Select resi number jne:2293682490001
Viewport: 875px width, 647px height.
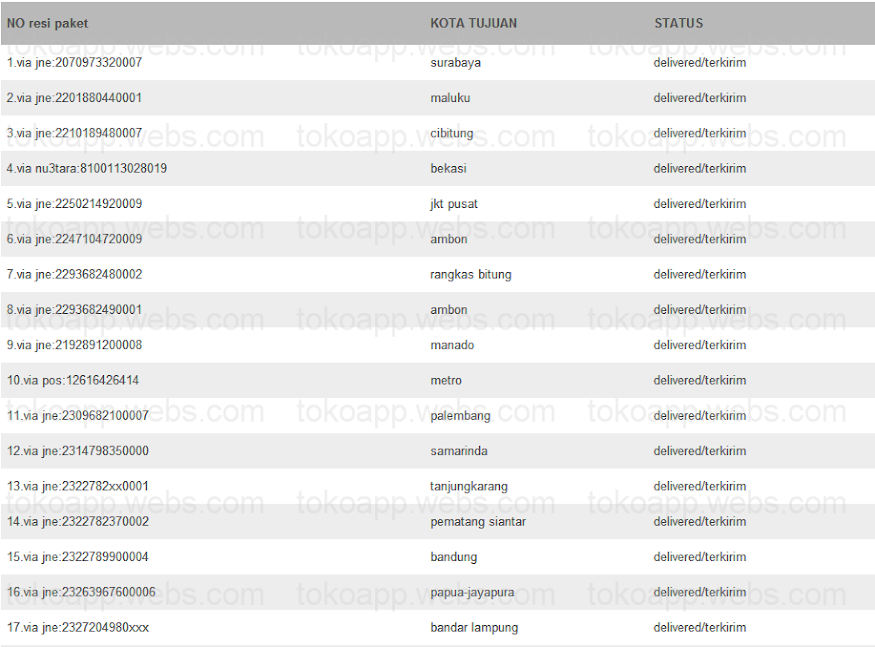coord(74,310)
